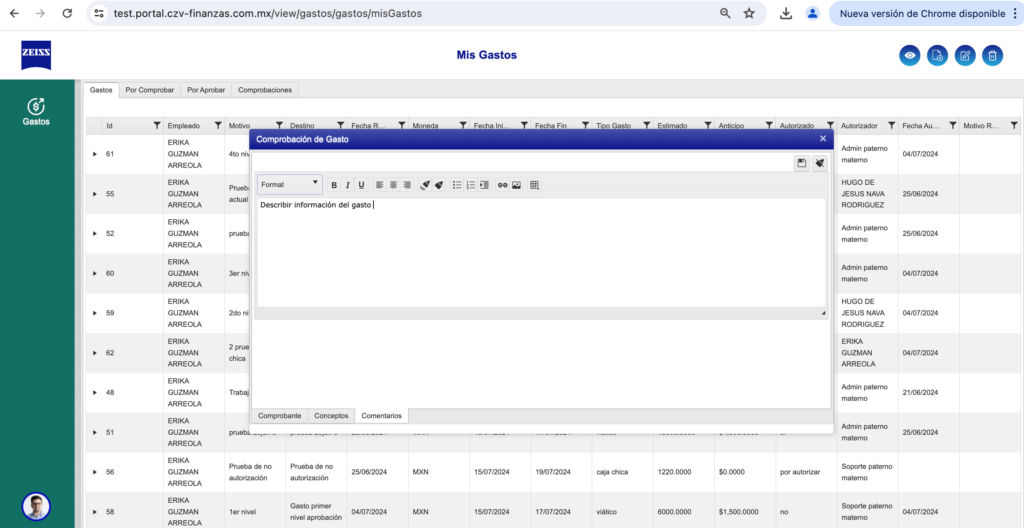Toggle underline formatting in the editor
Viewport: 1024px width, 528px height.
click(x=361, y=185)
